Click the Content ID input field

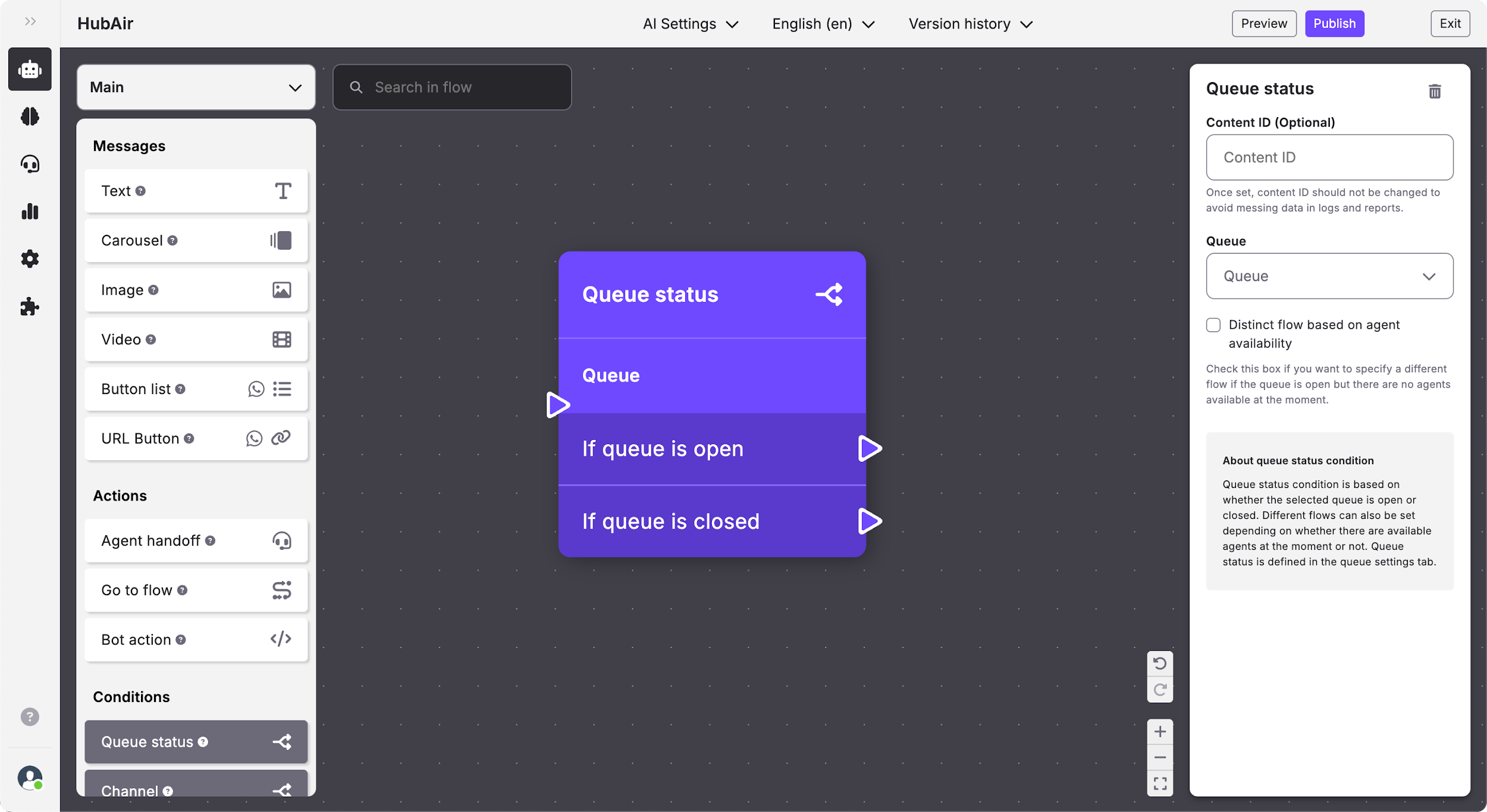point(1329,158)
